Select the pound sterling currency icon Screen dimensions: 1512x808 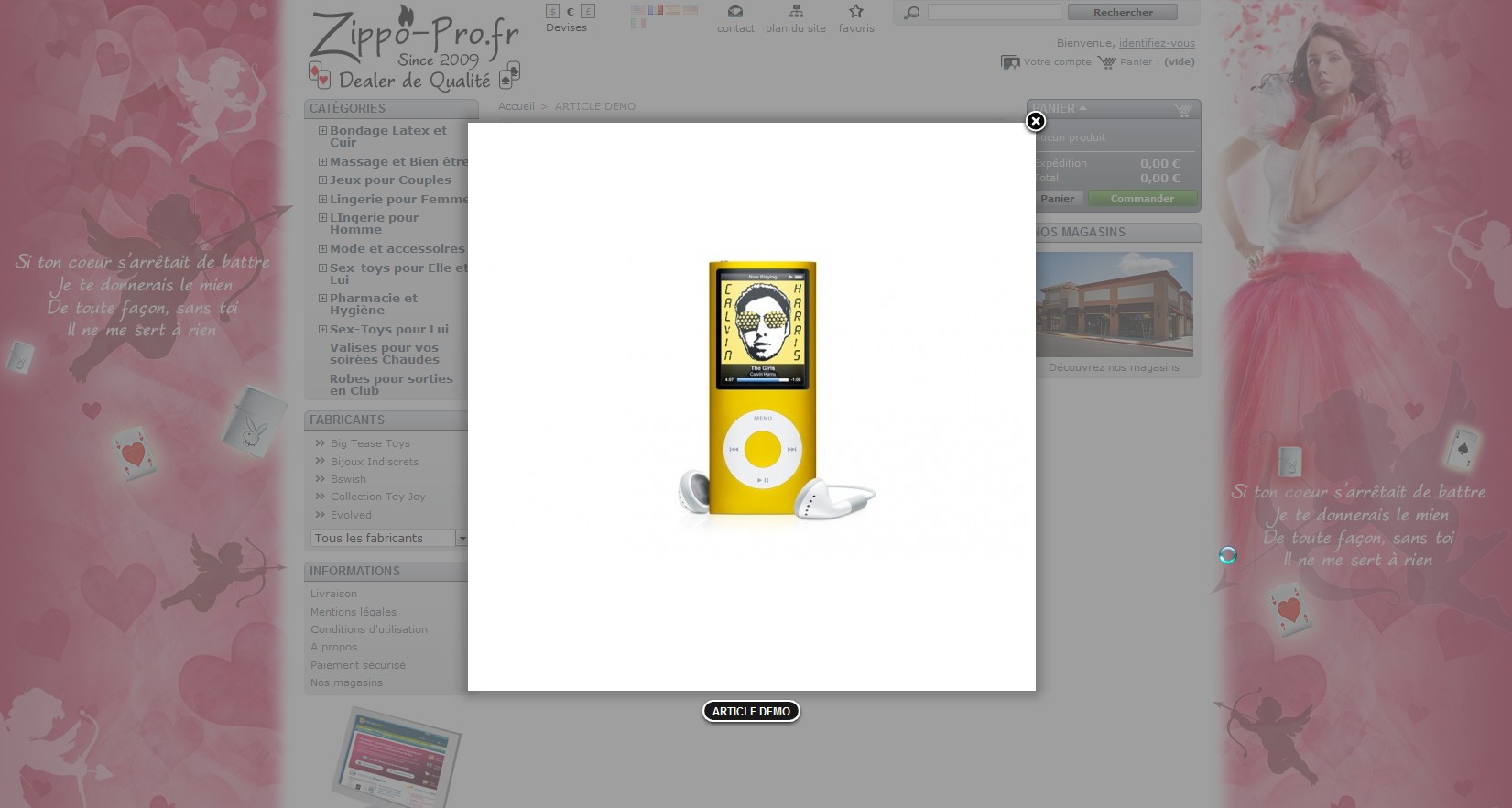pyautogui.click(x=588, y=11)
